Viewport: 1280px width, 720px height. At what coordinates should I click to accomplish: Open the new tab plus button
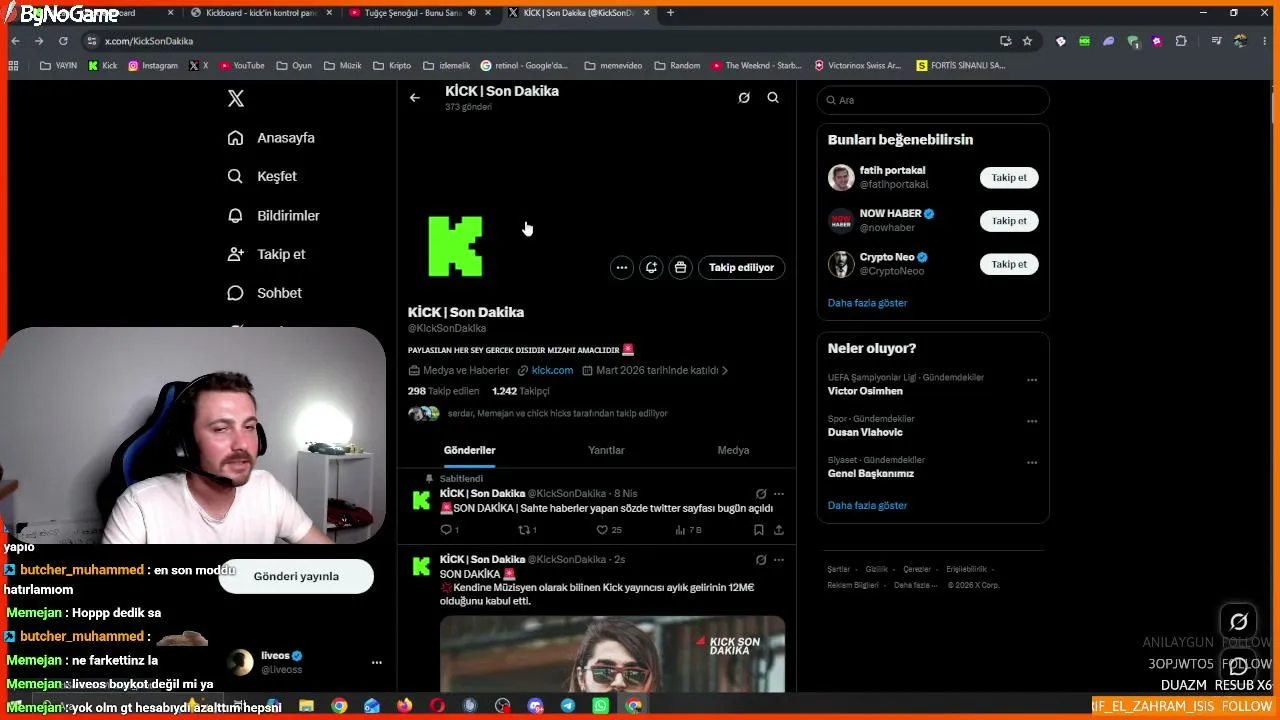click(670, 13)
